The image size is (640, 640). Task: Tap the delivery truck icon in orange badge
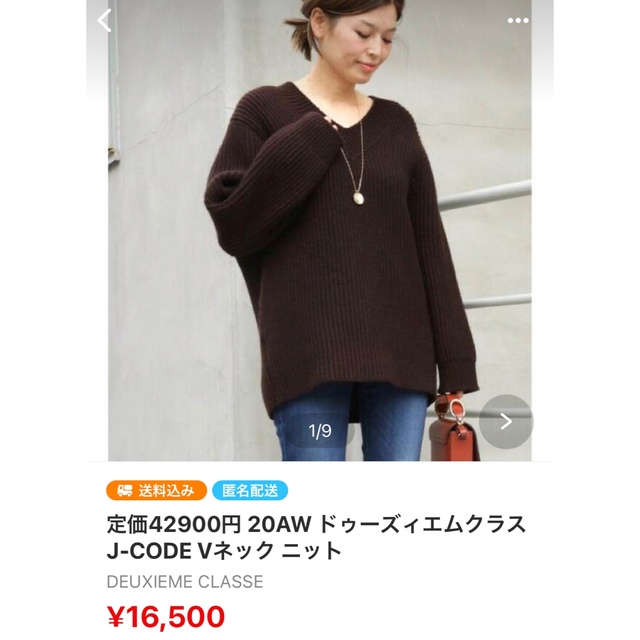124,491
